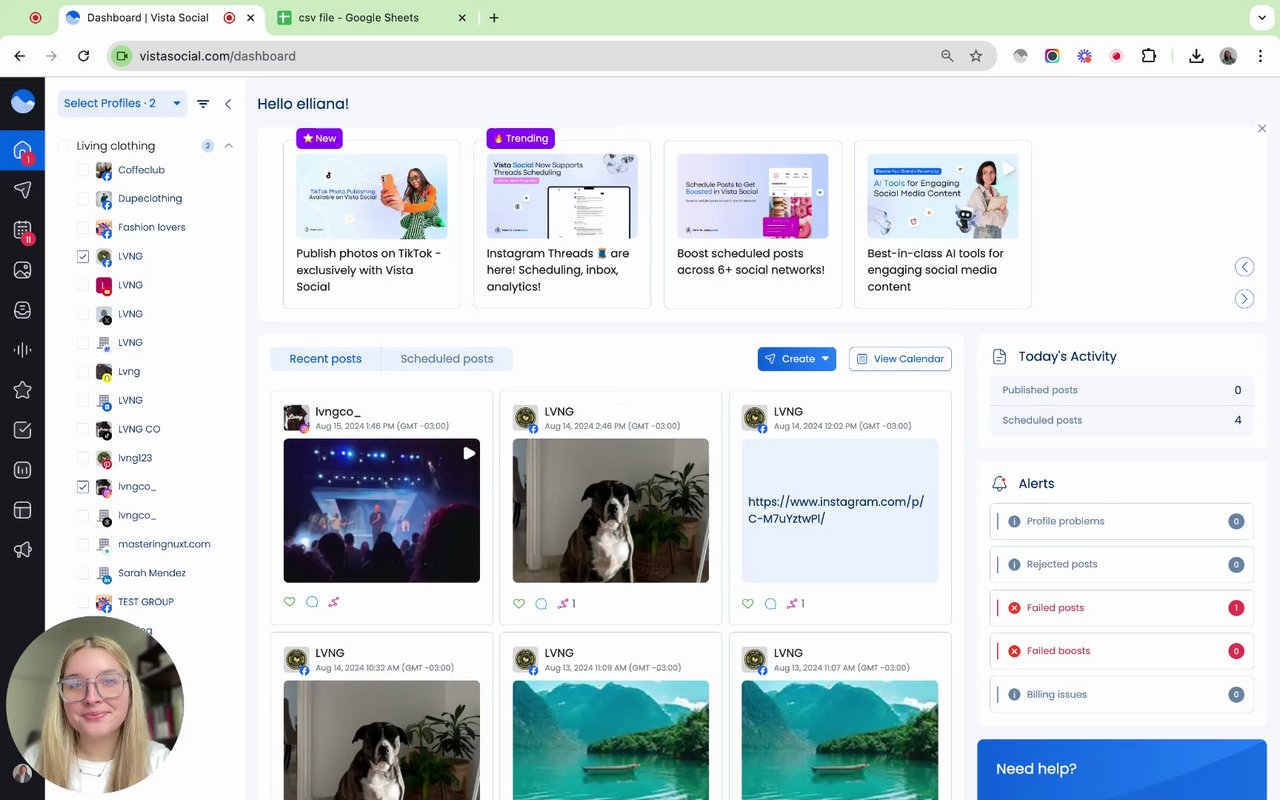Switch to the Recent posts tab

pos(326,359)
